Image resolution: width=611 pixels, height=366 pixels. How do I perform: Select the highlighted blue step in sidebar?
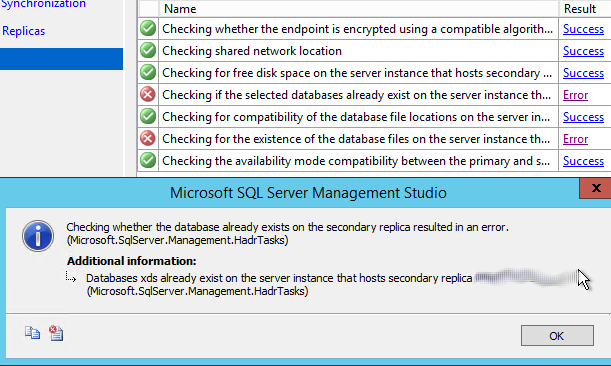[61, 59]
